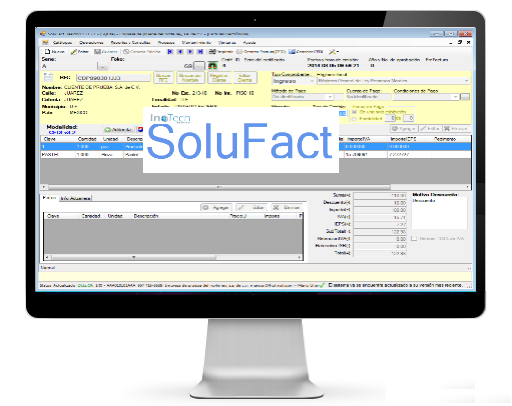
Task: Click the Motivo Descuento text box
Action: tap(439, 213)
